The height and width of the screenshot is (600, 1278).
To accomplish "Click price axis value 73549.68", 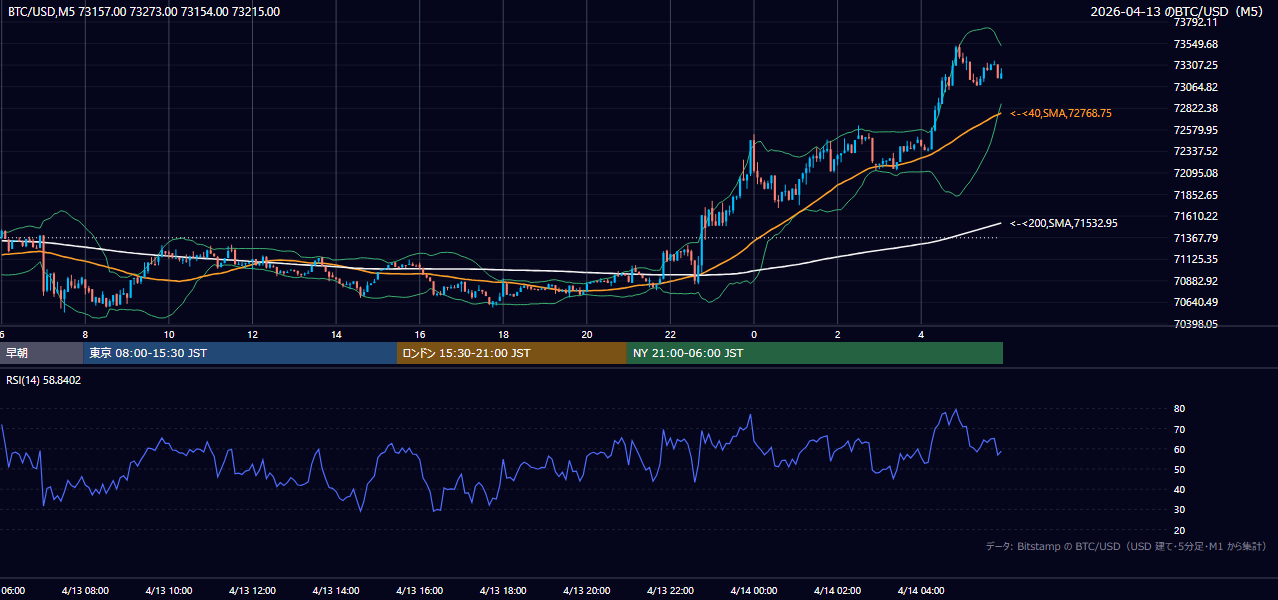I will 1195,44.
